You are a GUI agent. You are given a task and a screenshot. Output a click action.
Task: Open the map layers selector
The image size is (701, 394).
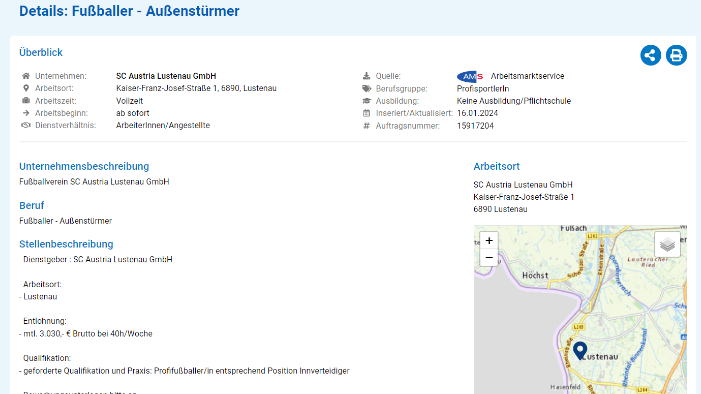(667, 244)
